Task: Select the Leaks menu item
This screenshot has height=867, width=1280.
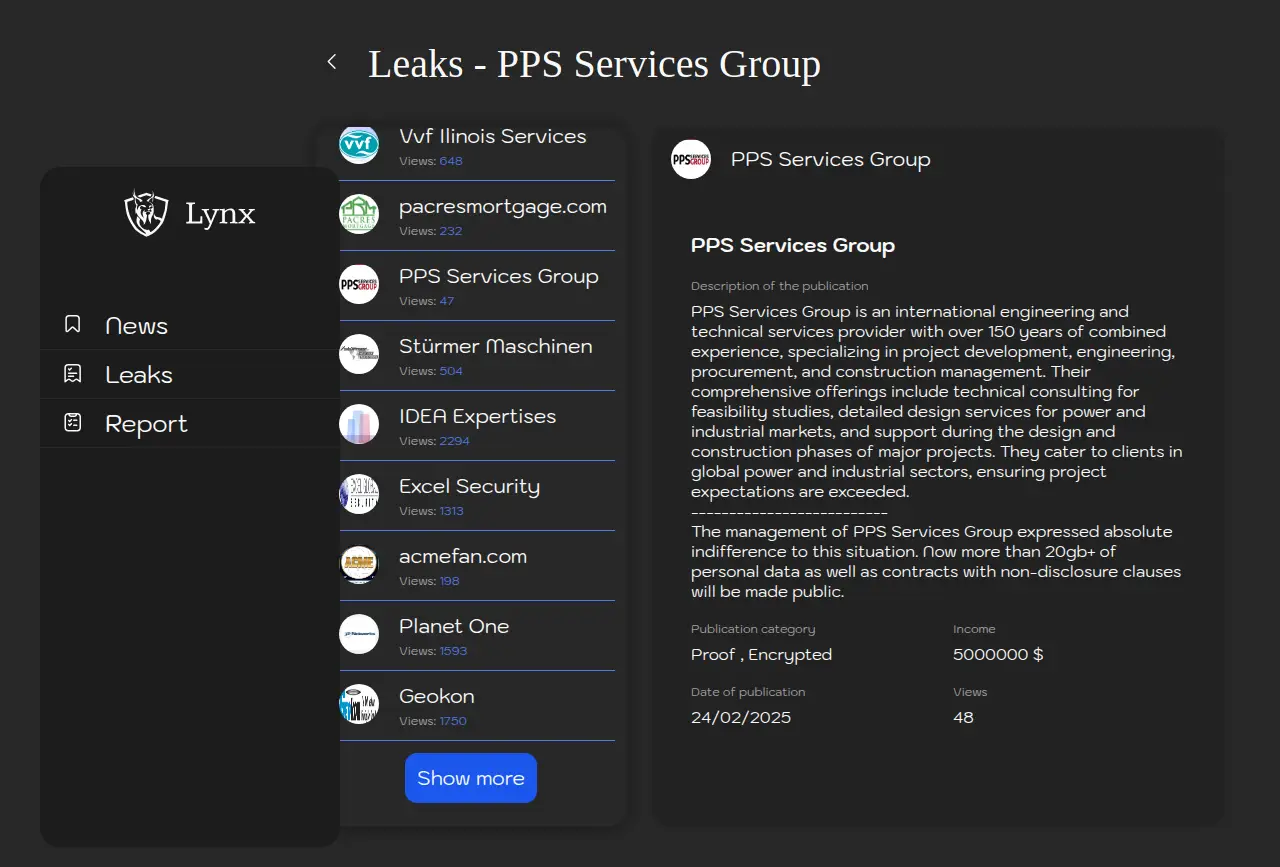Action: tap(139, 375)
